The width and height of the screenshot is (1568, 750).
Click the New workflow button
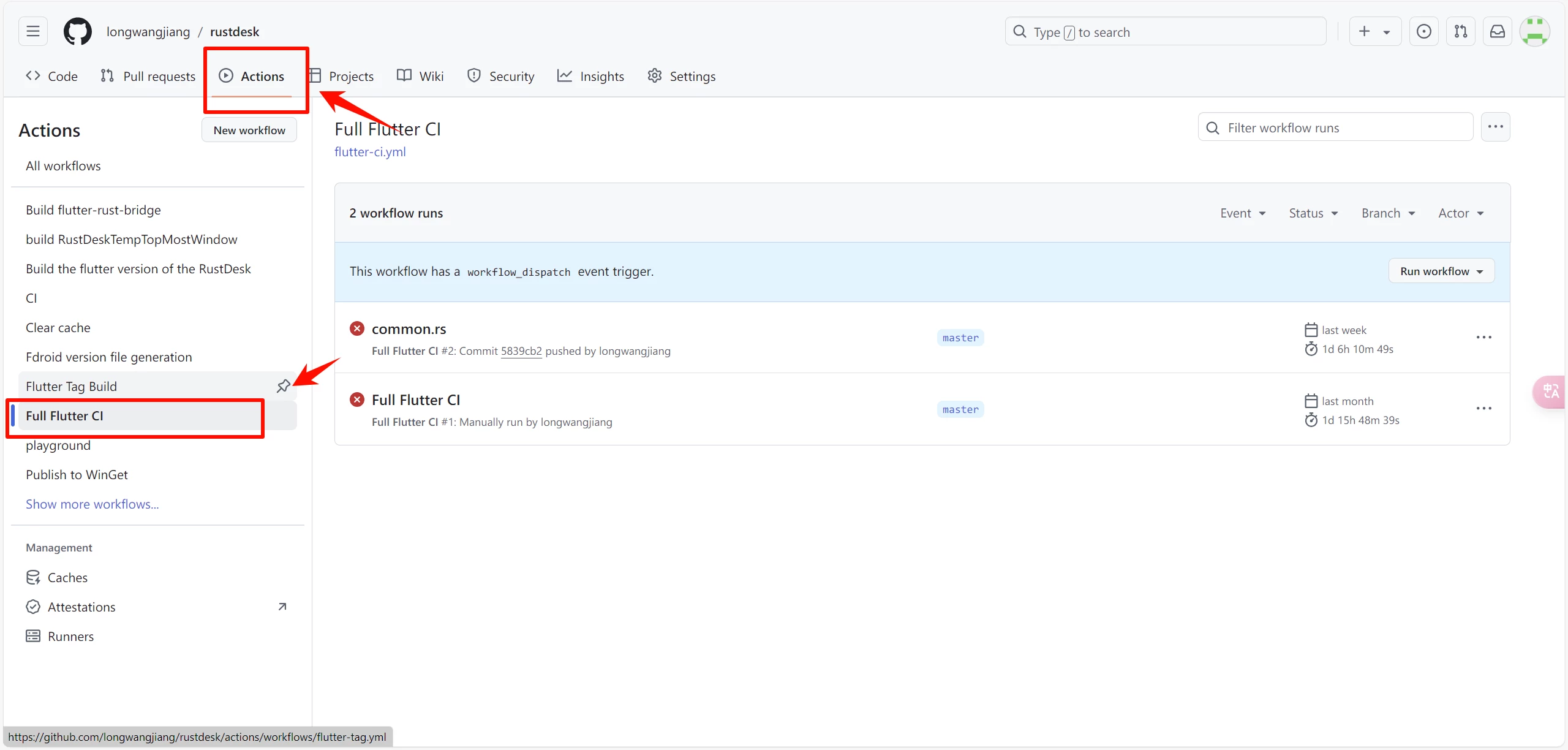tap(249, 130)
